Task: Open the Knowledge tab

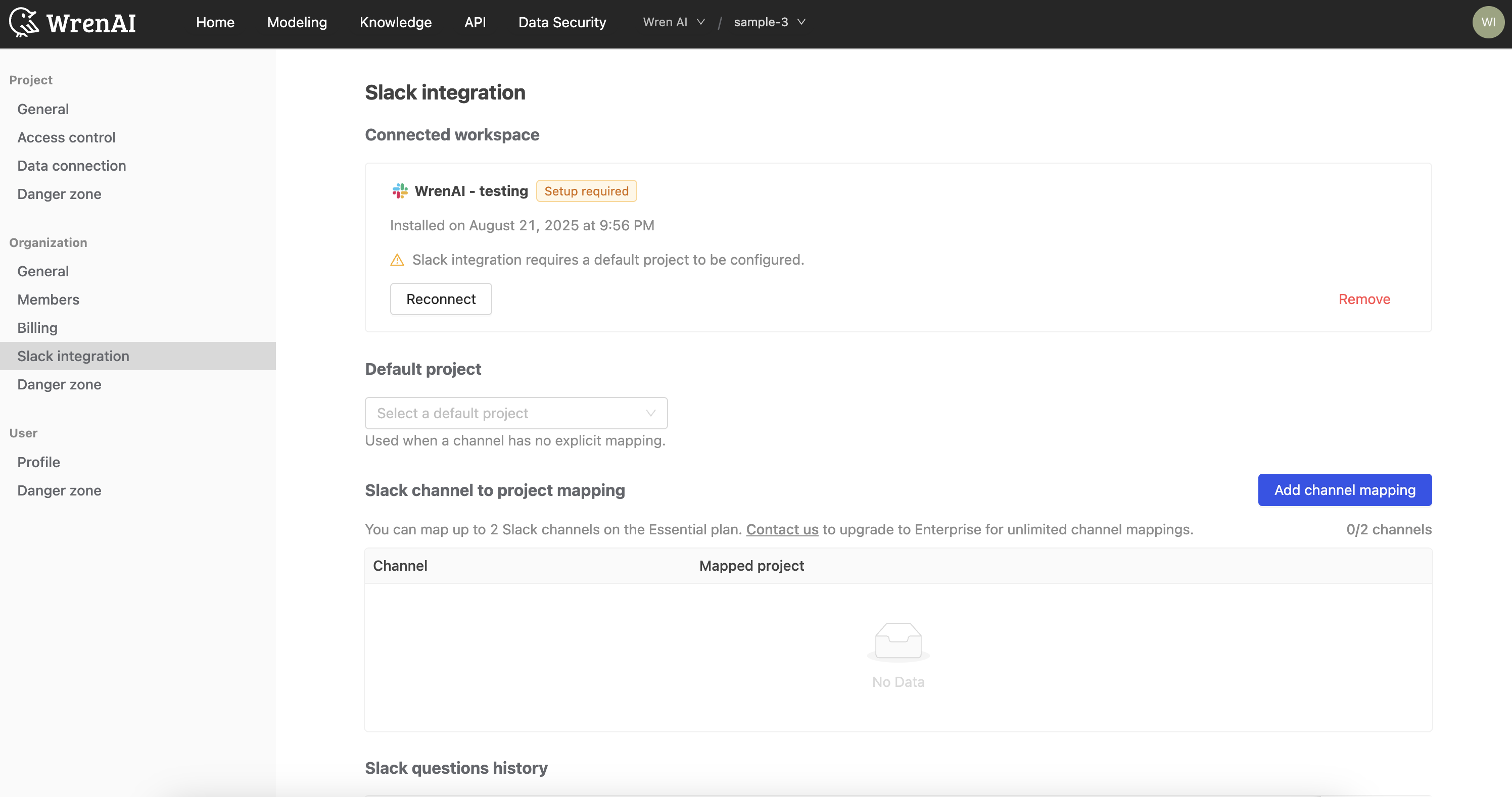Action: tap(396, 22)
